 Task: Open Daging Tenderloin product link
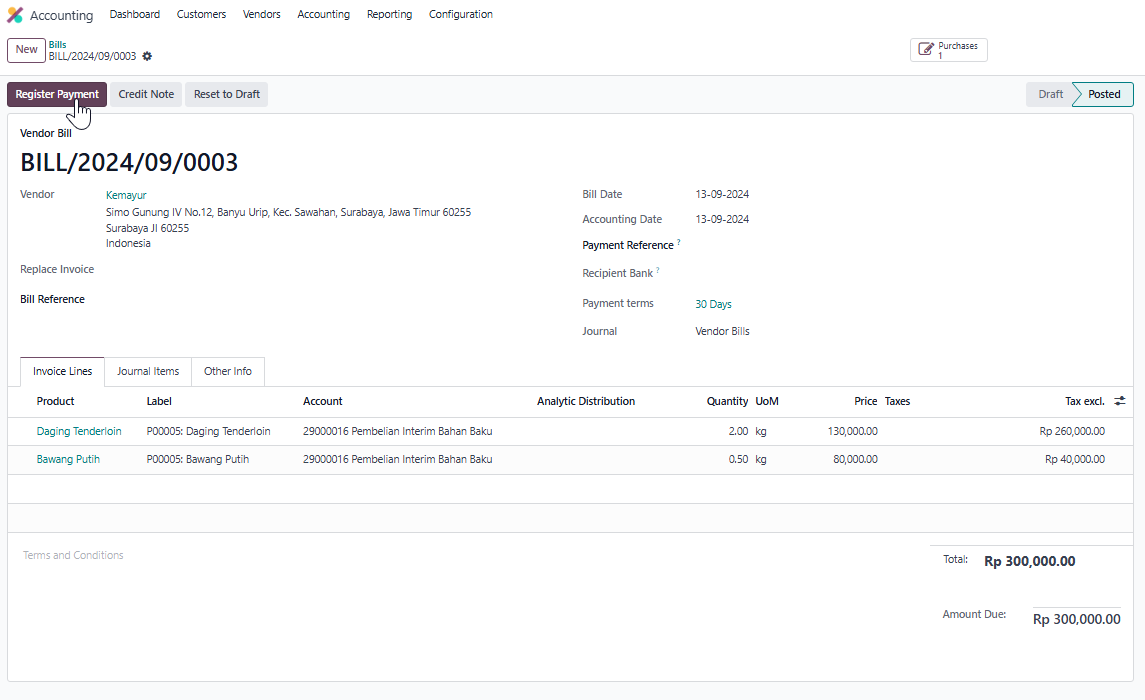(79, 431)
